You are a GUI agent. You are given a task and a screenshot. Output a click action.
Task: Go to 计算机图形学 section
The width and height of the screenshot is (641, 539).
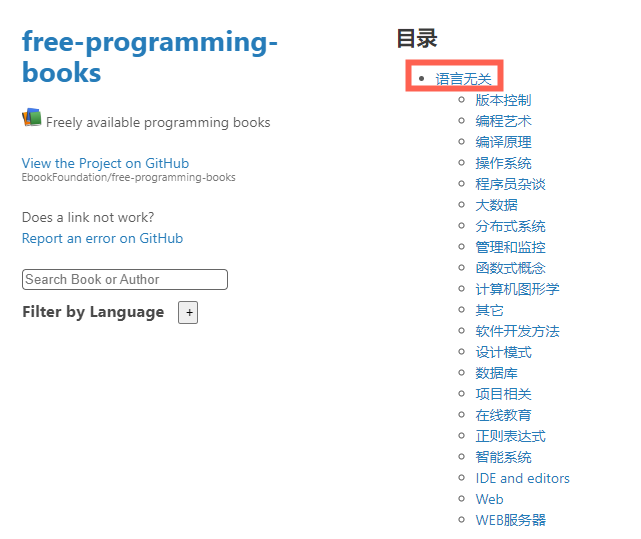(x=517, y=289)
